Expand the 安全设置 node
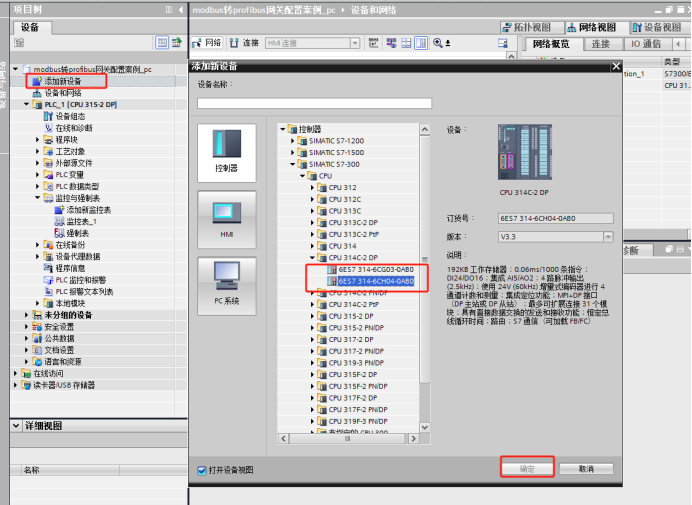The height and width of the screenshot is (505, 692). (x=26, y=327)
